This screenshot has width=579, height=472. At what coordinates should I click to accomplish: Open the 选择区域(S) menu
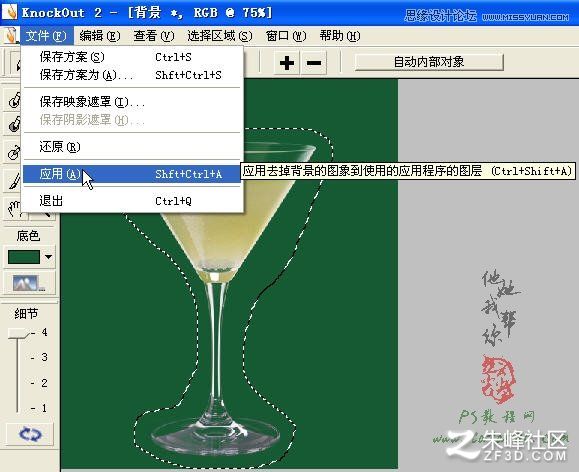pyautogui.click(x=220, y=36)
